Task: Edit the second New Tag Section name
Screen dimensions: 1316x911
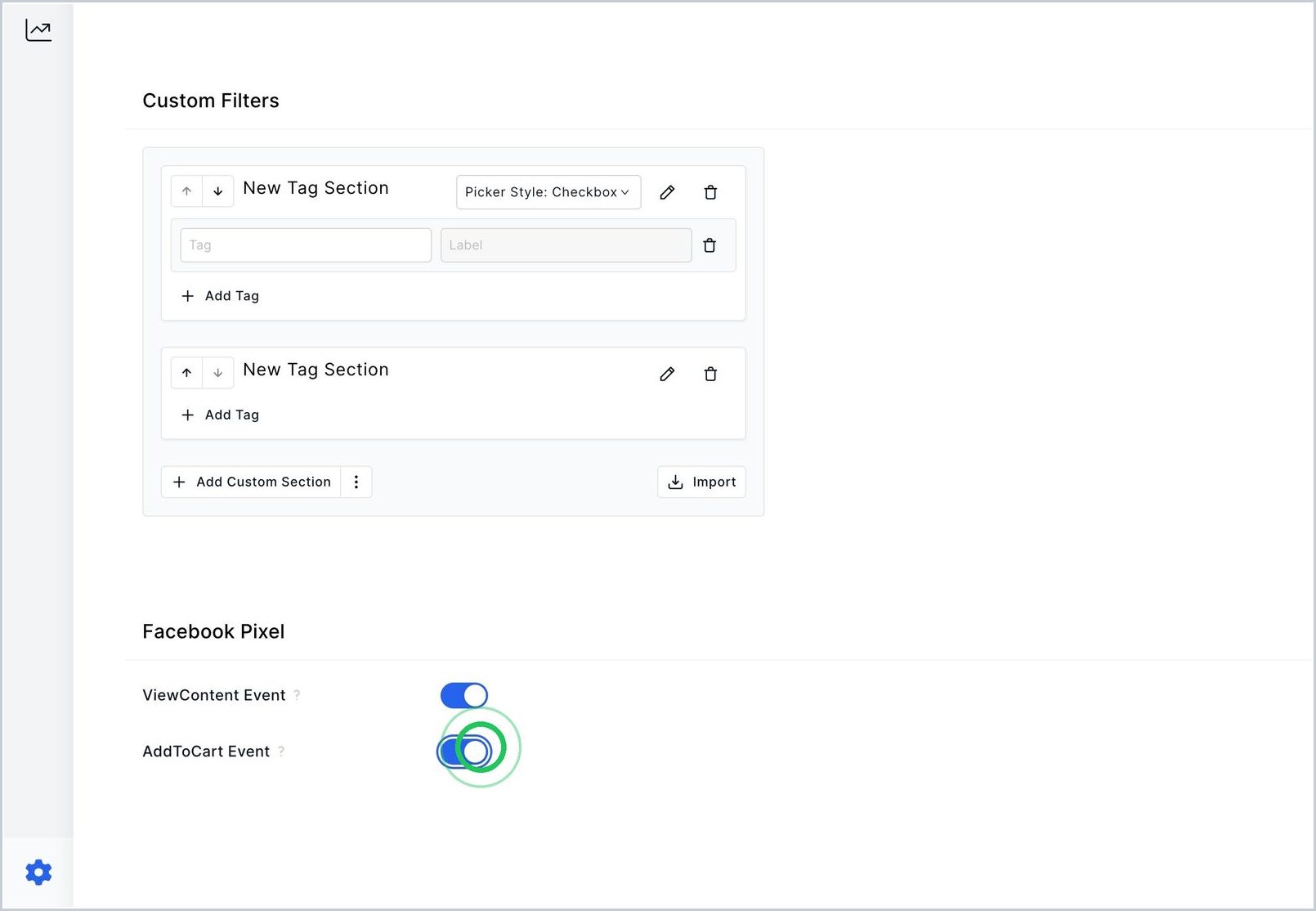Action: [667, 374]
